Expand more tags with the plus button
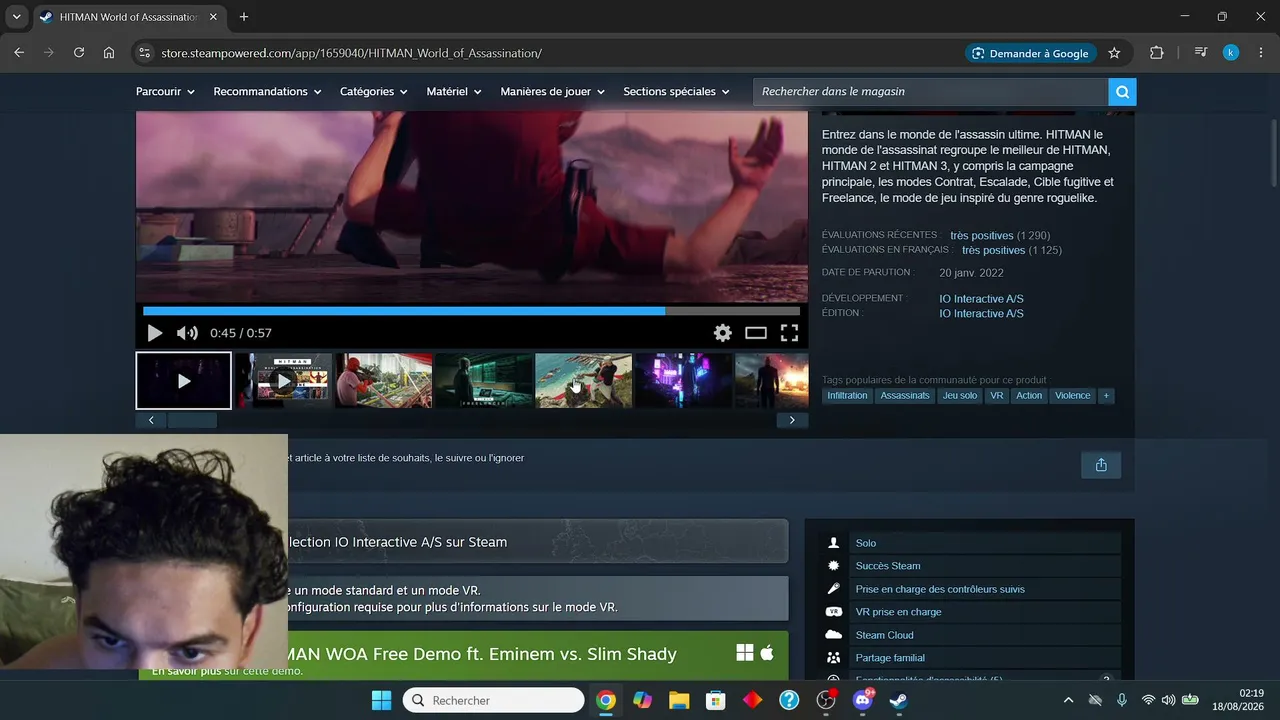Viewport: 1280px width, 720px height. pyautogui.click(x=1106, y=396)
